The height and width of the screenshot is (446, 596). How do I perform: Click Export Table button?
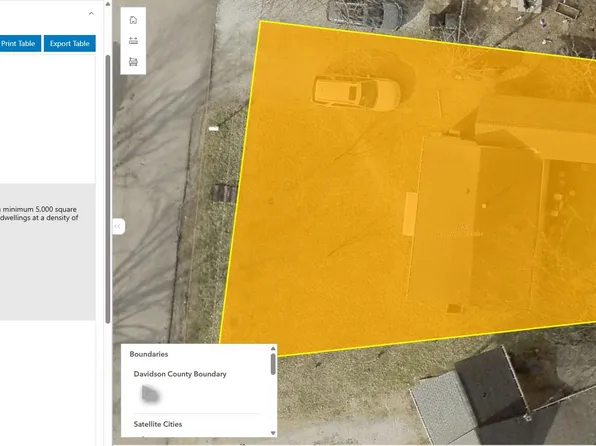[70, 43]
